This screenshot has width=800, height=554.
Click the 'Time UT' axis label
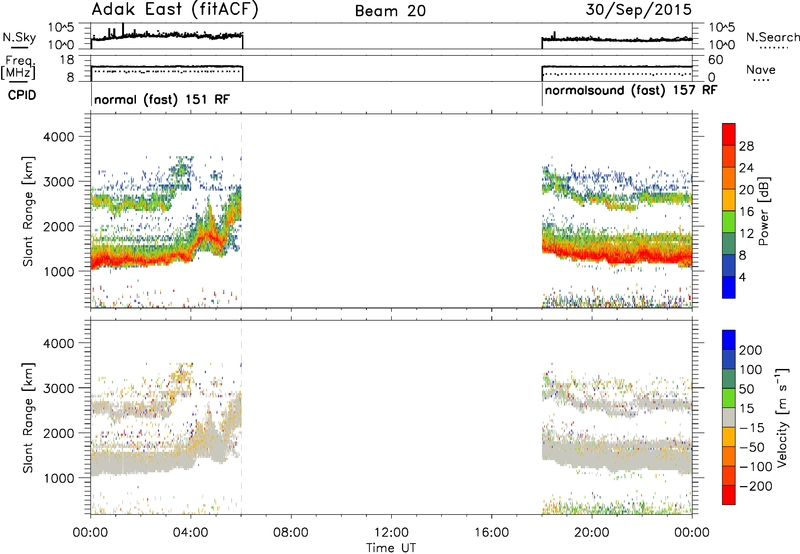coord(391,547)
